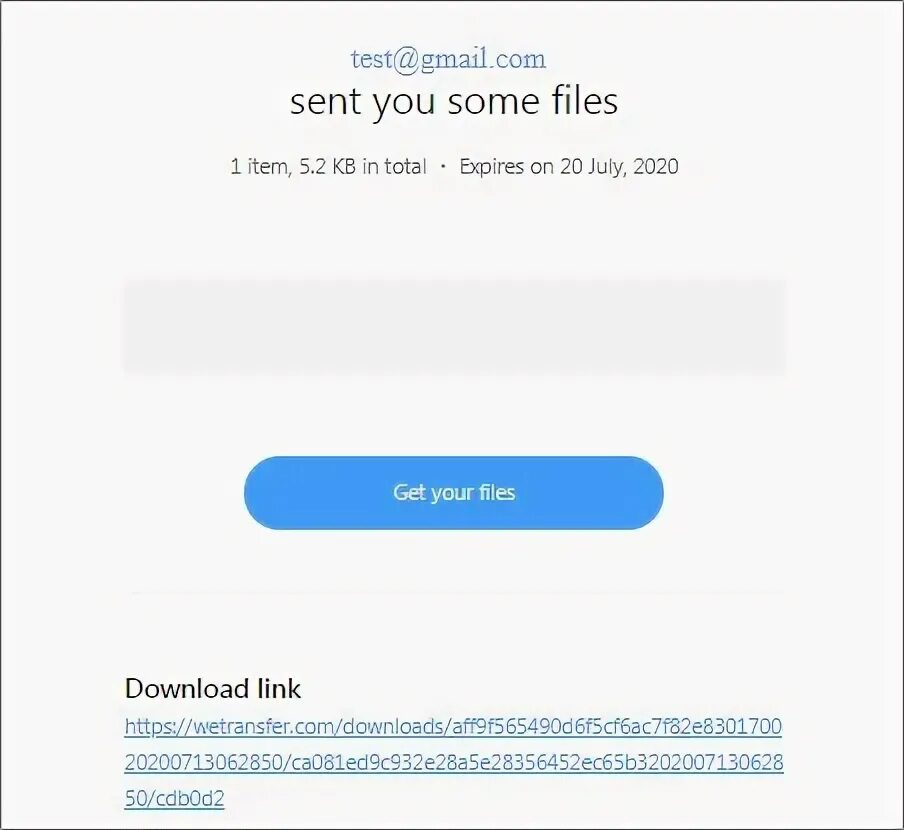Open the test@gmail.com sender link
This screenshot has width=904, height=830.
[x=448, y=59]
